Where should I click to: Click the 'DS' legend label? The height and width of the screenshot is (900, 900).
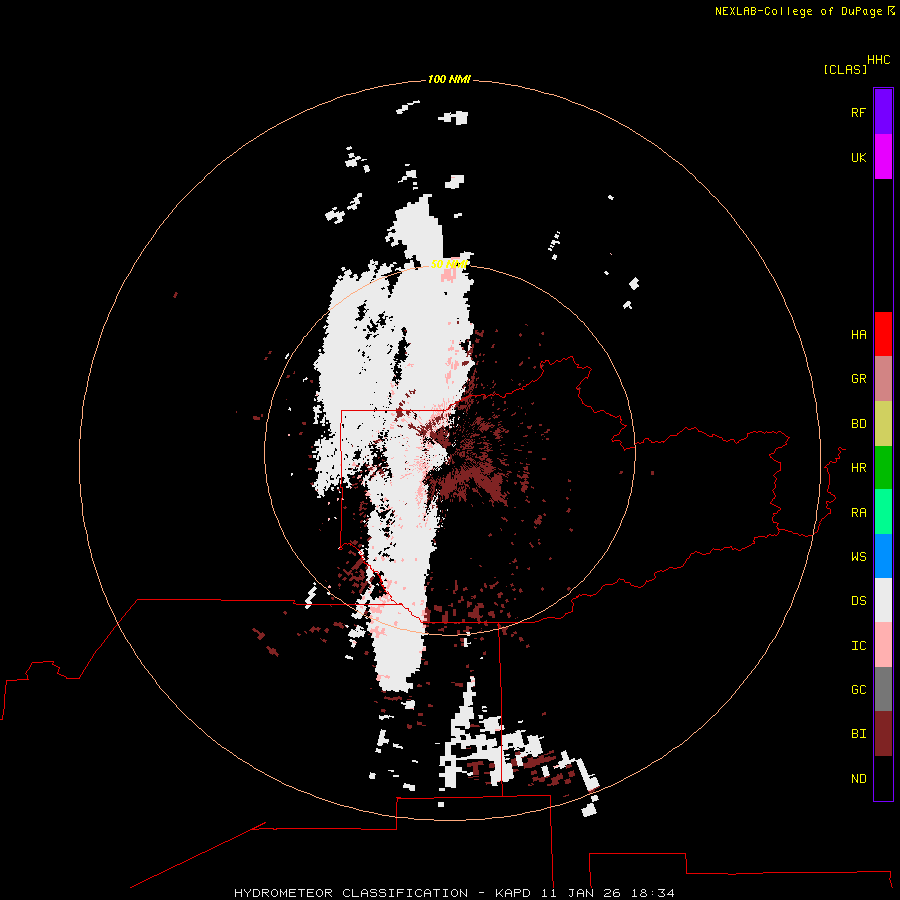(x=858, y=601)
